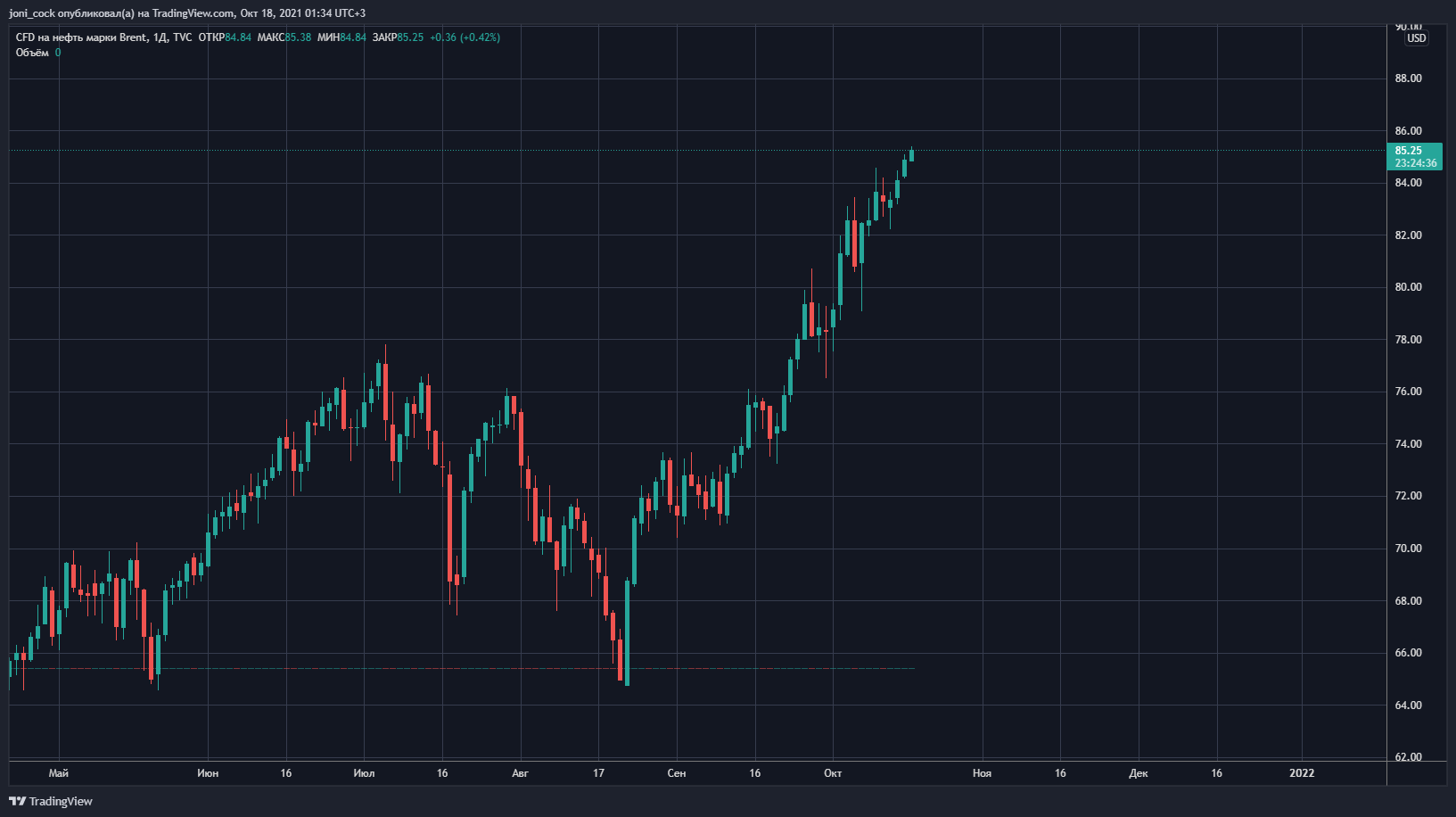Click the 64.00 price axis label
This screenshot has height=817, width=1456.
click(1409, 706)
